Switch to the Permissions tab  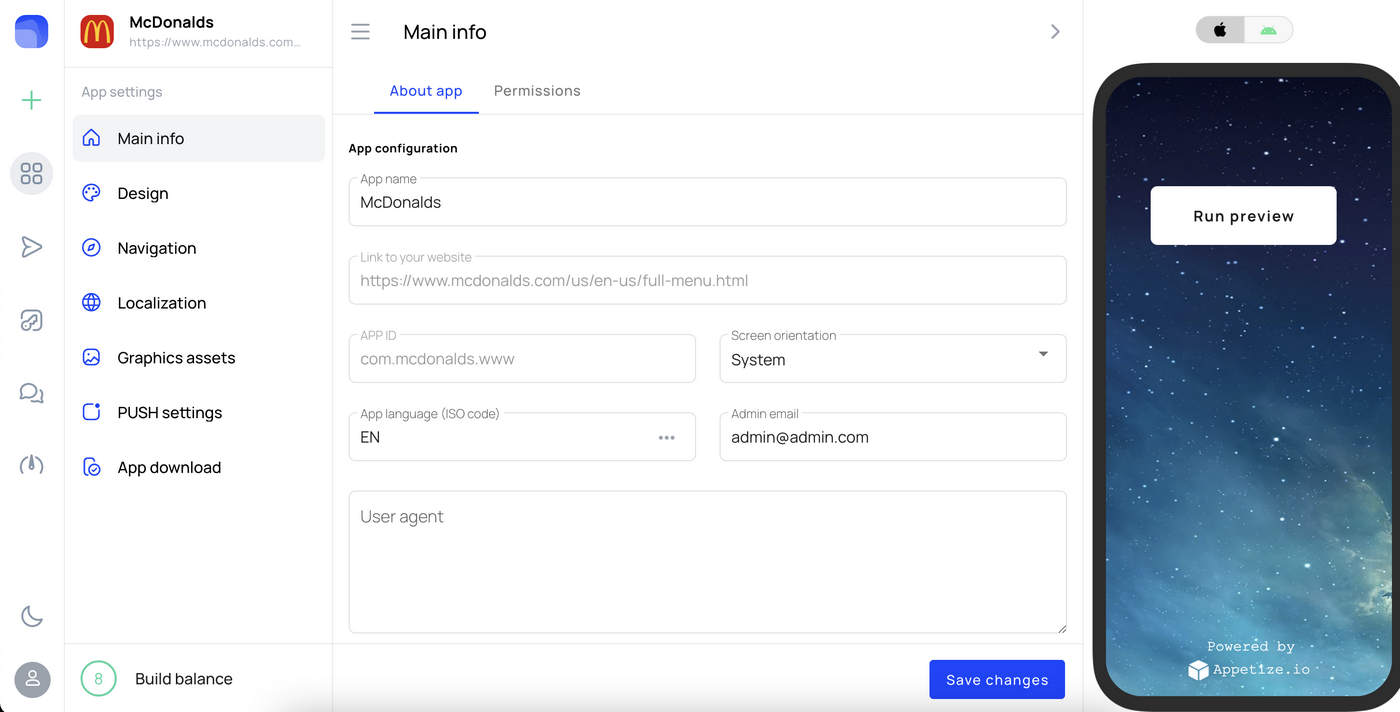coord(537,91)
